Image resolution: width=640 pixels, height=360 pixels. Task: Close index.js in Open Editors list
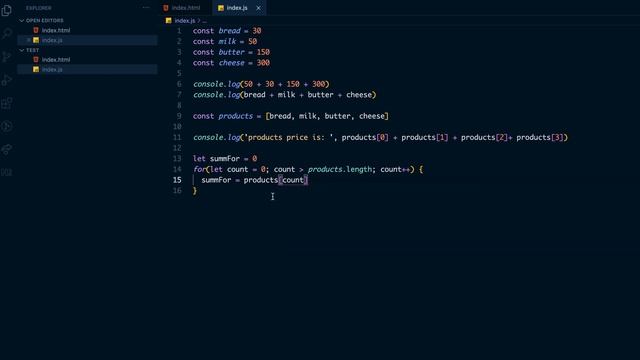(x=29, y=40)
